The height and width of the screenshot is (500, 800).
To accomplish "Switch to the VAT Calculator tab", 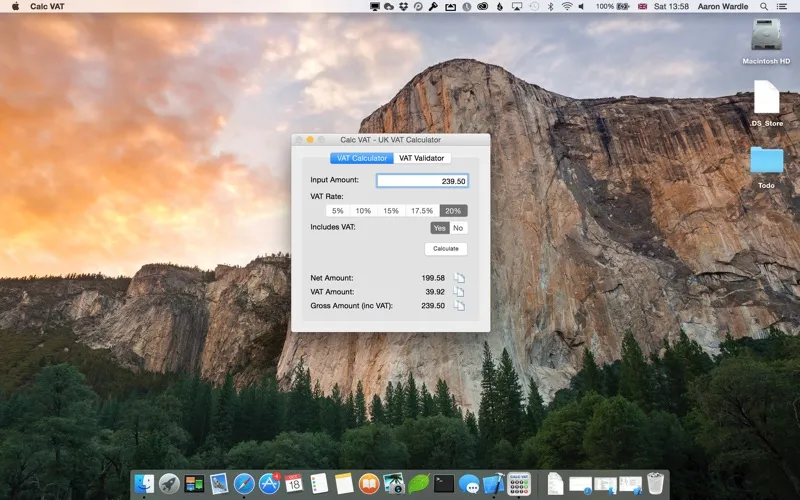I will click(362, 158).
